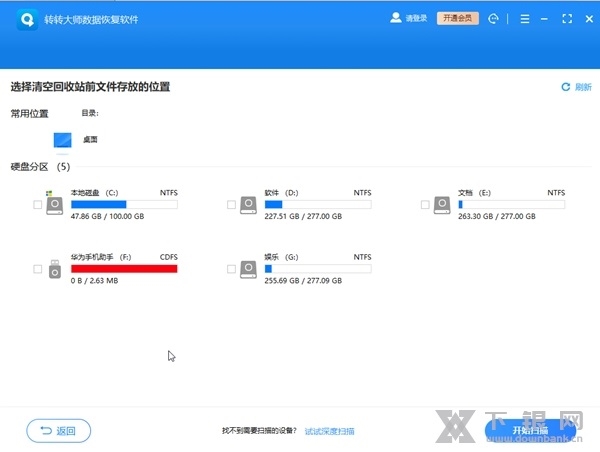Click the C: drive usage bar

pyautogui.click(x=124, y=204)
